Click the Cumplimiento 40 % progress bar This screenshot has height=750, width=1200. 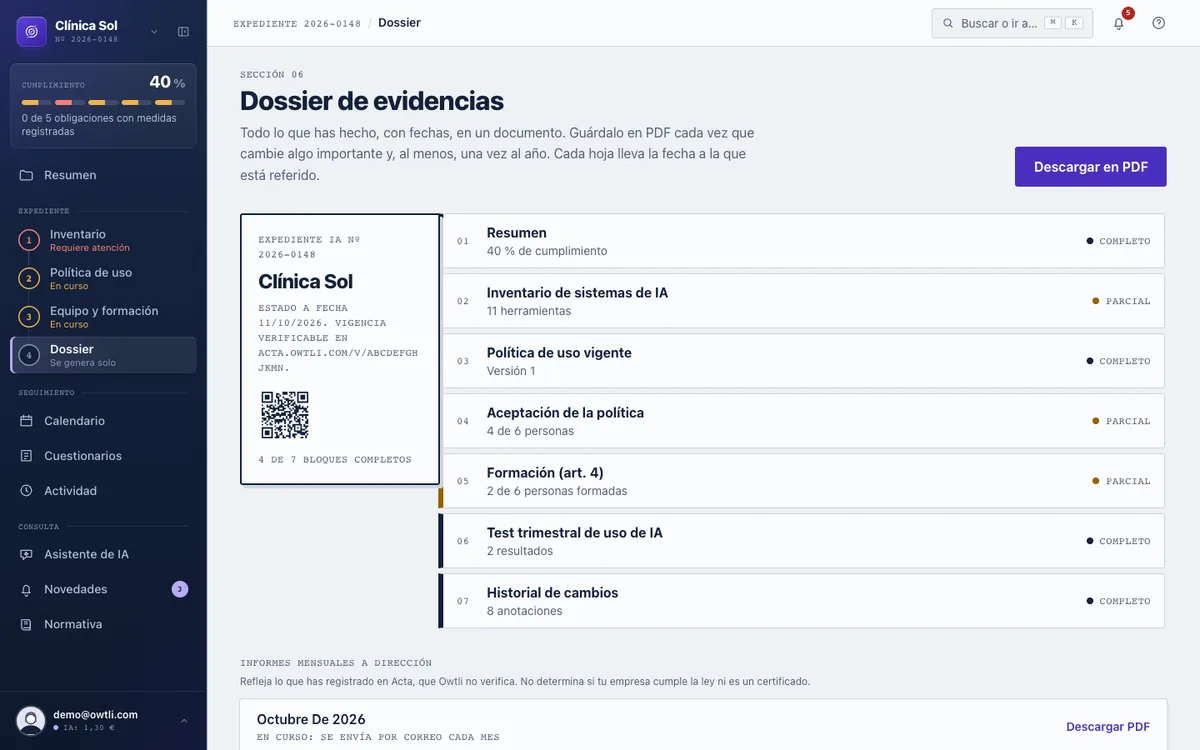click(103, 102)
